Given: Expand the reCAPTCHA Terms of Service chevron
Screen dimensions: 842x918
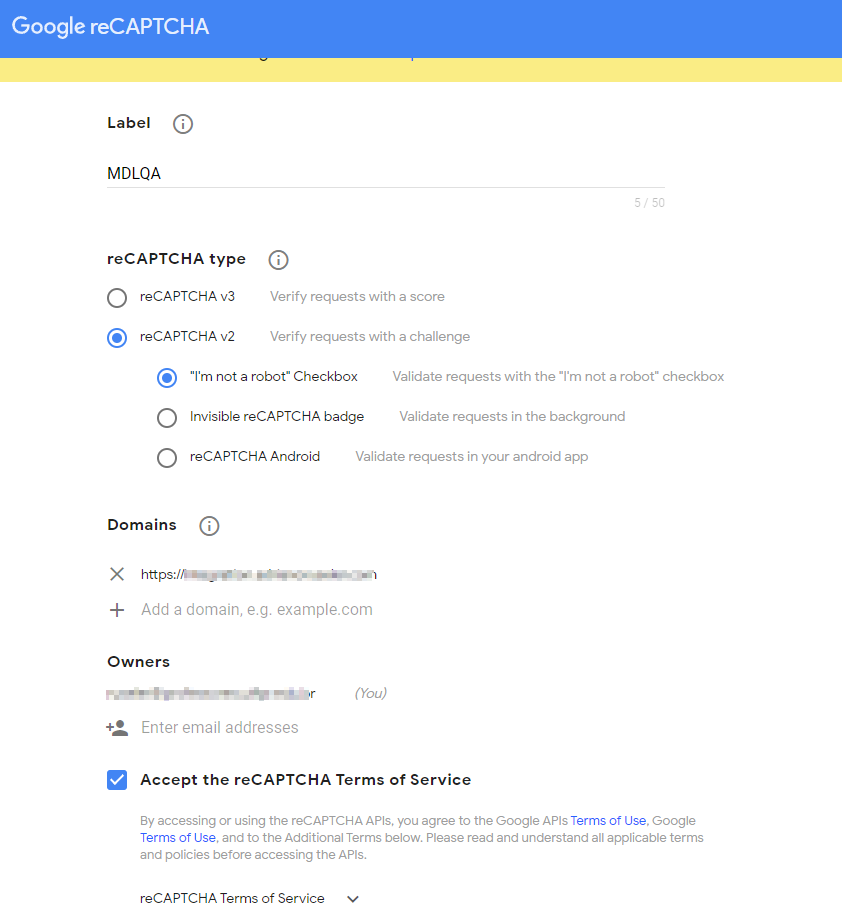Looking at the screenshot, I should point(352,899).
